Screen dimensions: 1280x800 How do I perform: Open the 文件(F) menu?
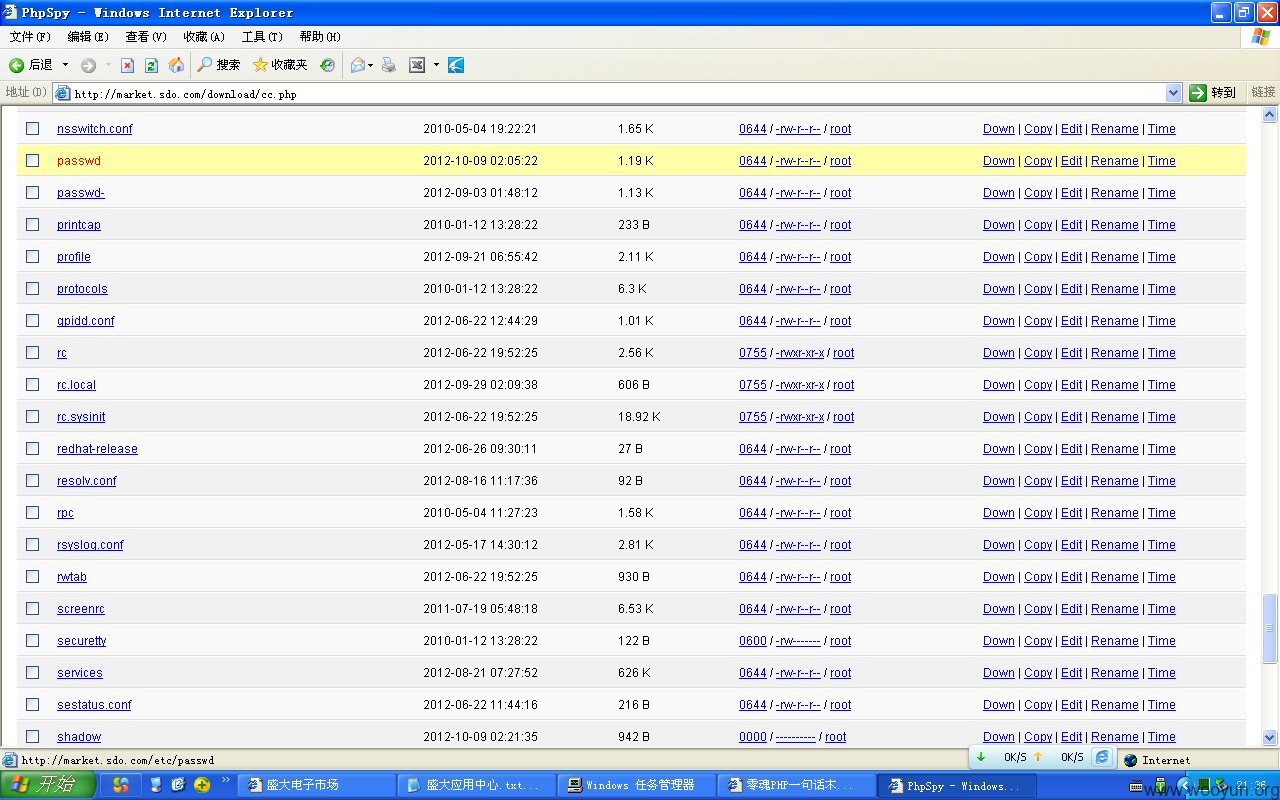coord(30,37)
